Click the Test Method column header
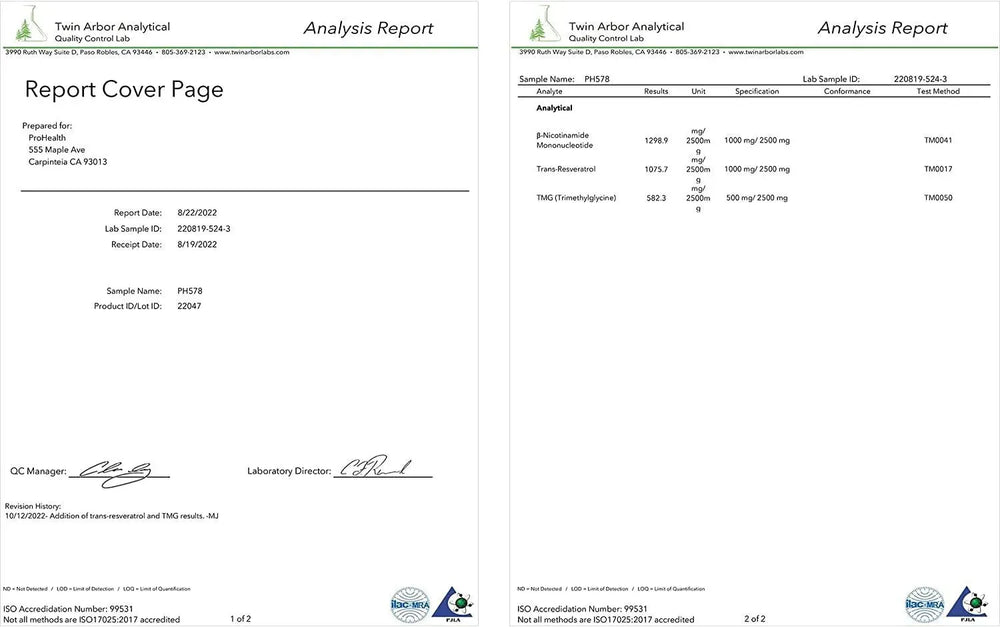 tap(937, 91)
